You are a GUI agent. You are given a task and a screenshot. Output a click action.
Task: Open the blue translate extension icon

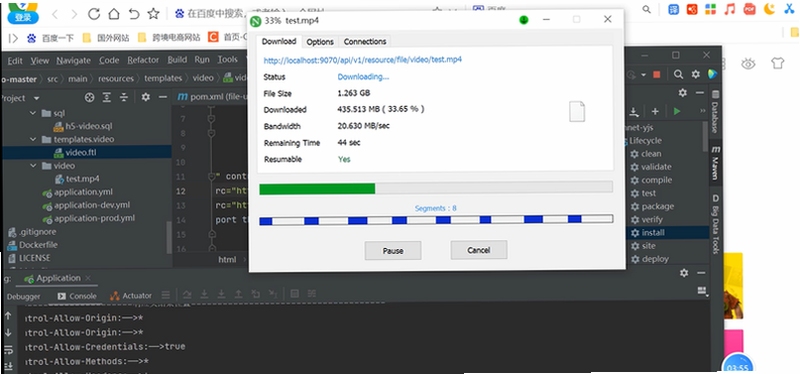click(x=673, y=9)
